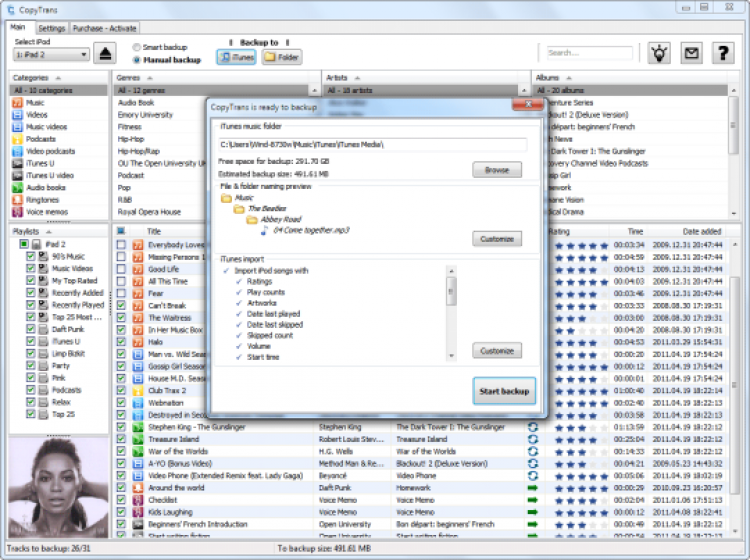
Task: Open the Select iPod dropdown
Action: click(51, 55)
